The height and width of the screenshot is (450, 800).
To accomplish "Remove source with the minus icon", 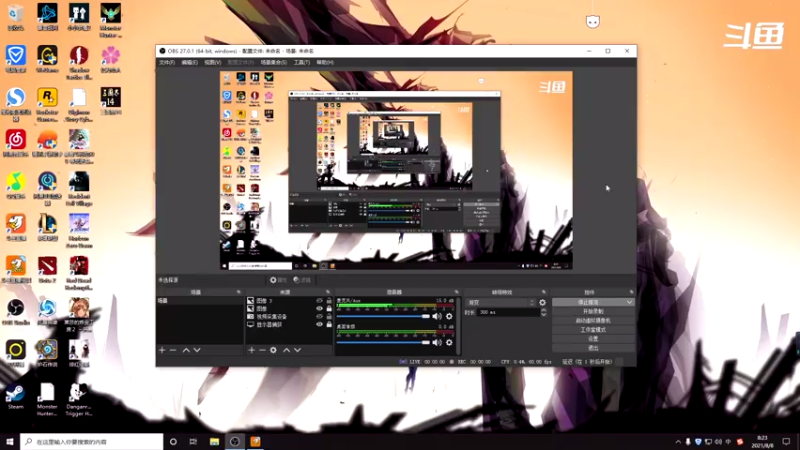I will (262, 350).
